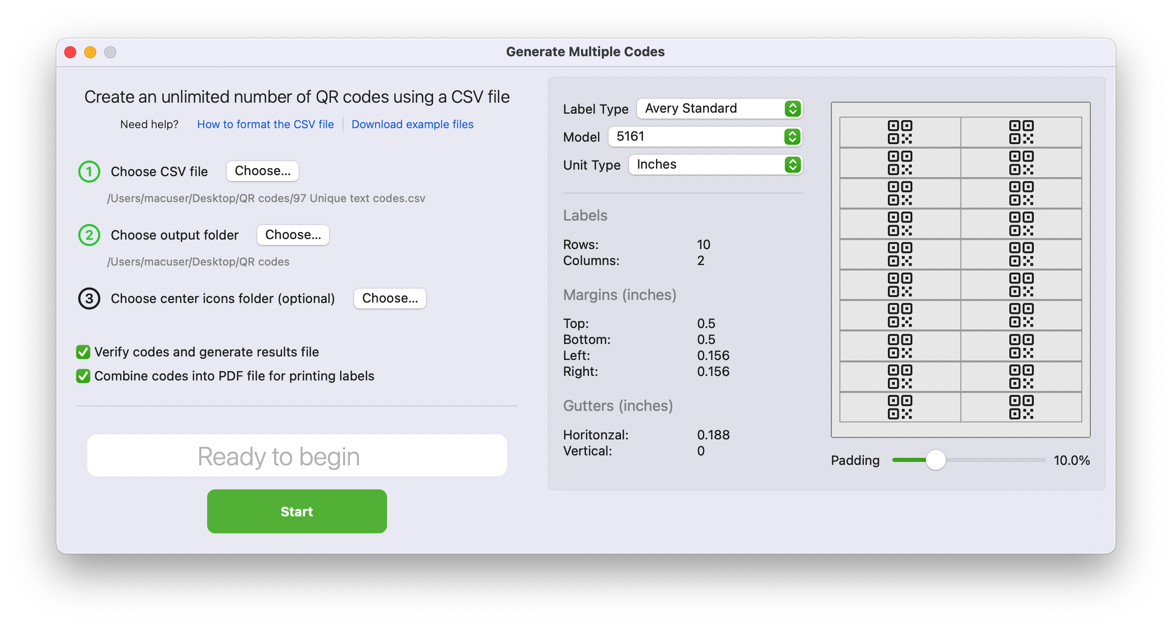Click the CSV file path text

266,198
